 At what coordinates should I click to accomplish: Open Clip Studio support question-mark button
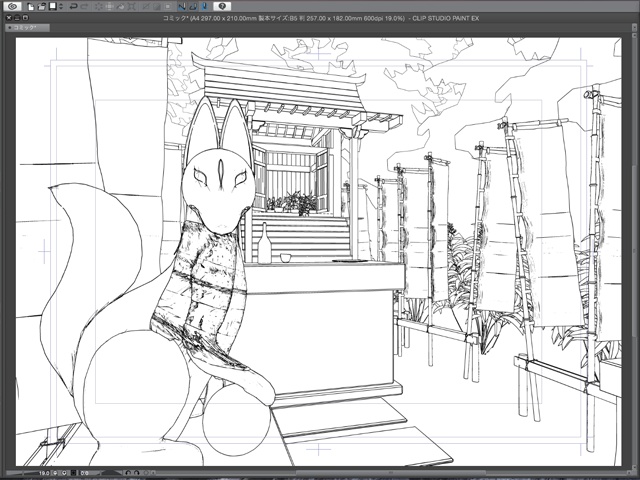(222, 6)
